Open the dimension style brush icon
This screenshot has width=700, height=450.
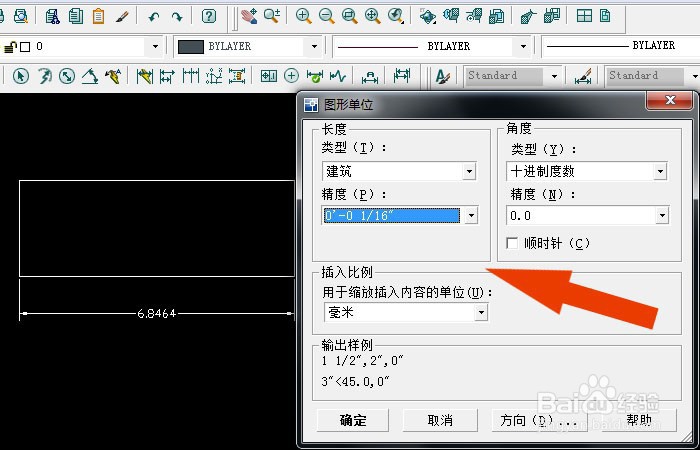click(x=583, y=76)
